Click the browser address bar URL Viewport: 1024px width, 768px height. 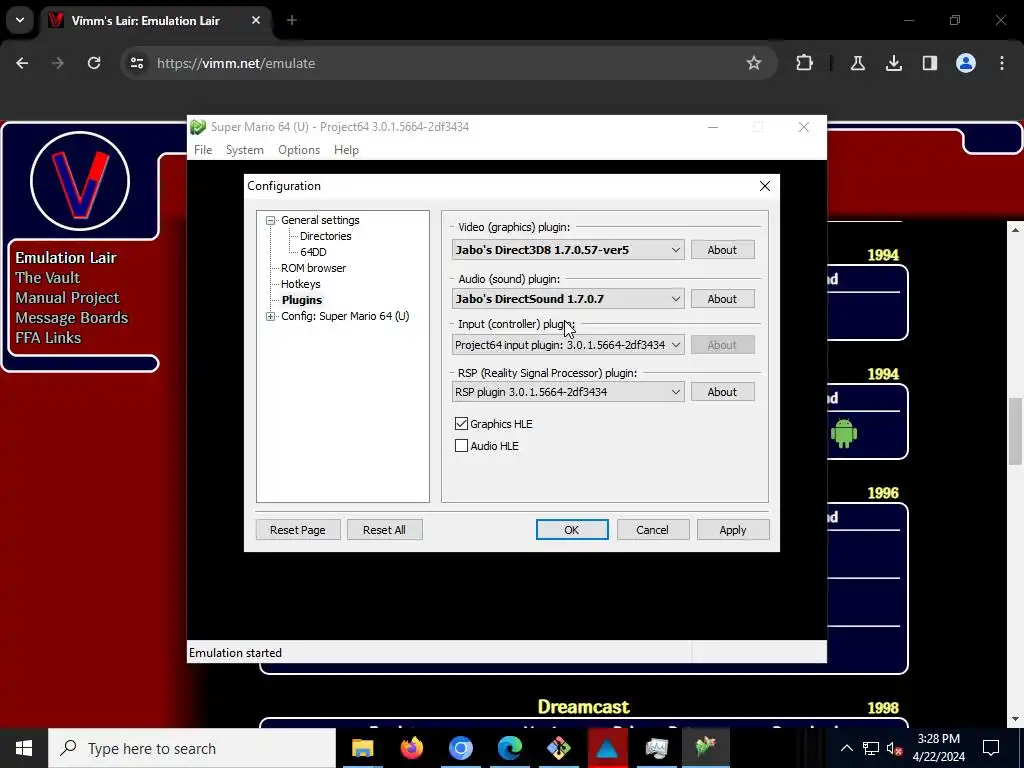click(236, 63)
